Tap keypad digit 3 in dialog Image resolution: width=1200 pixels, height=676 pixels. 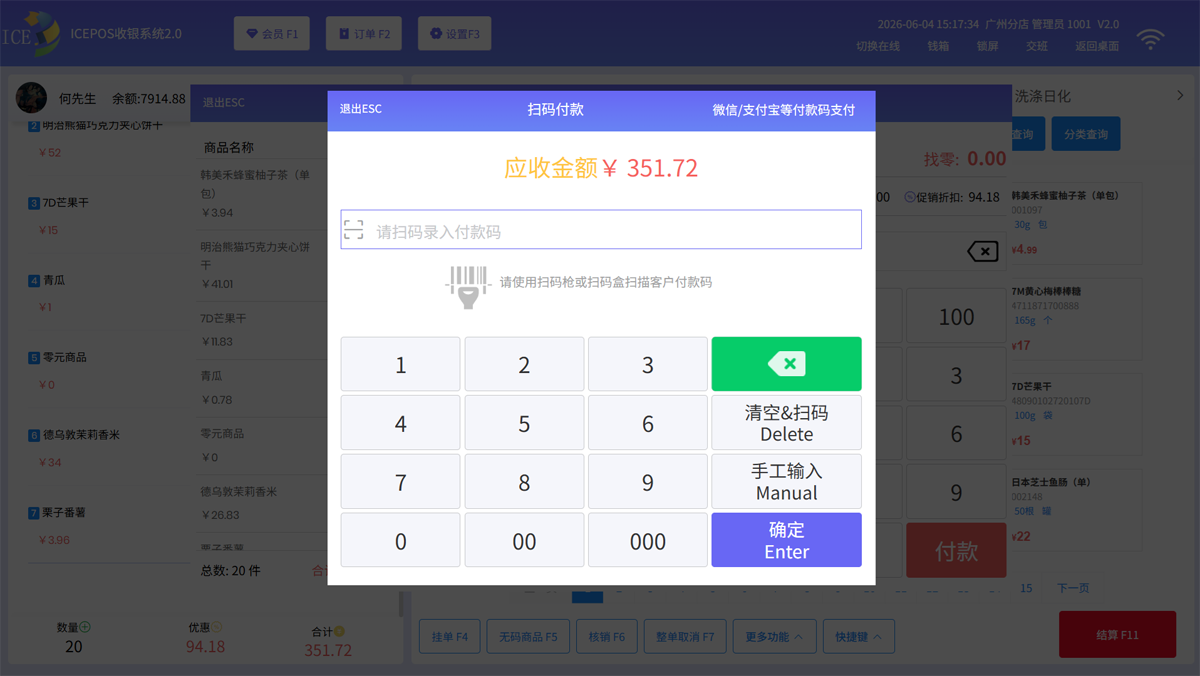click(648, 364)
